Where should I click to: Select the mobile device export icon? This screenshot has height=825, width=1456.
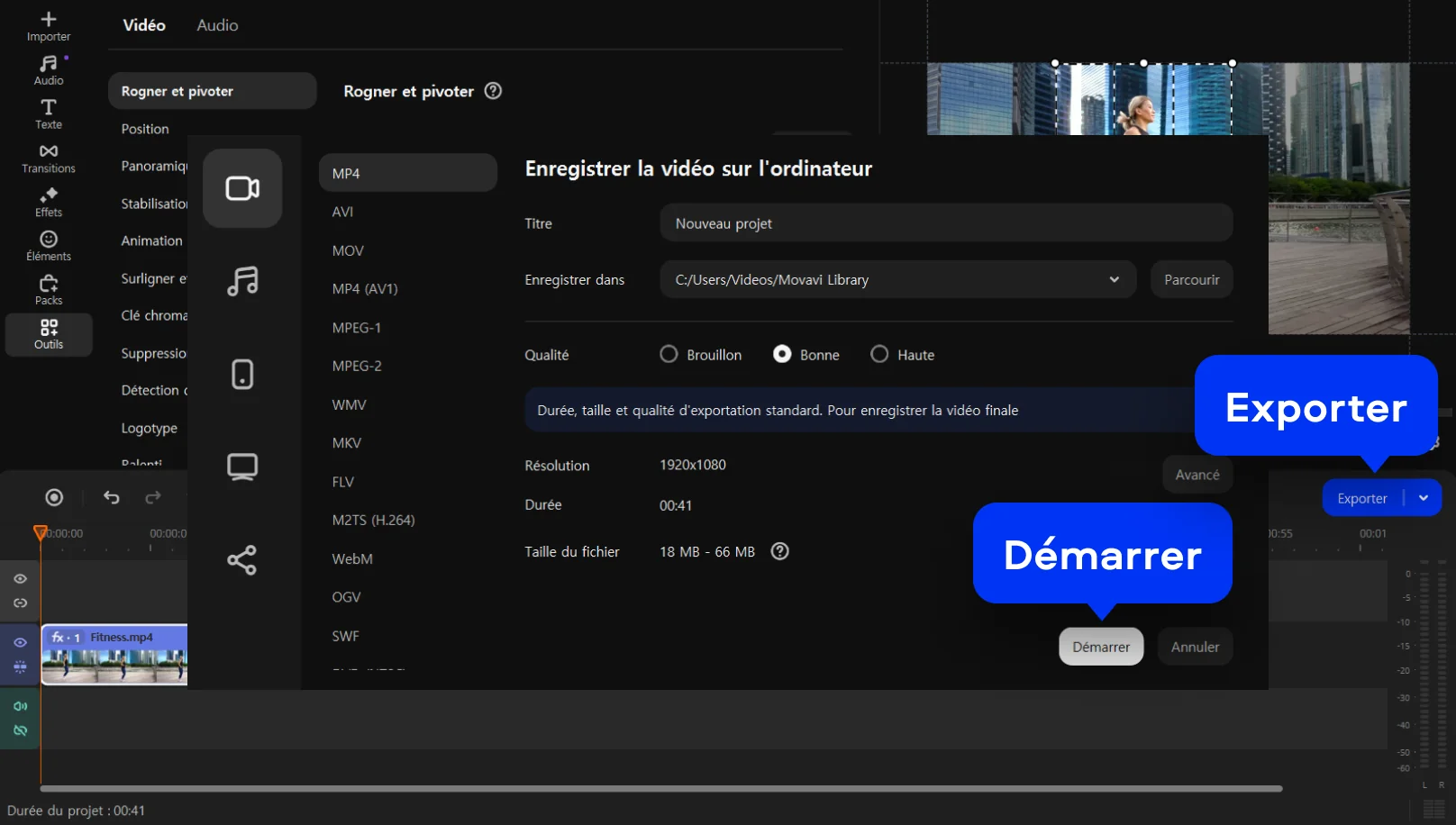(x=242, y=374)
